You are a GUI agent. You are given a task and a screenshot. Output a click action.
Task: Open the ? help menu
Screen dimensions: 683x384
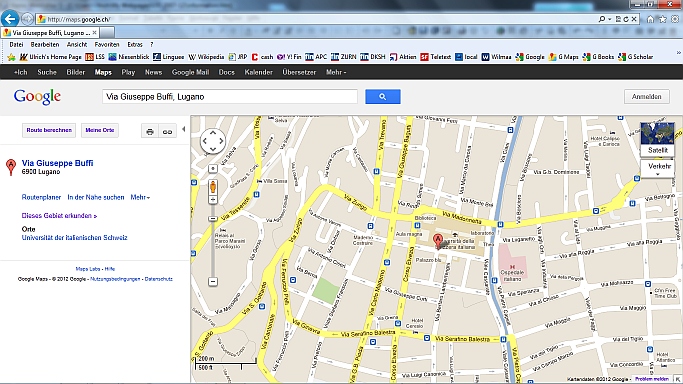click(x=152, y=44)
